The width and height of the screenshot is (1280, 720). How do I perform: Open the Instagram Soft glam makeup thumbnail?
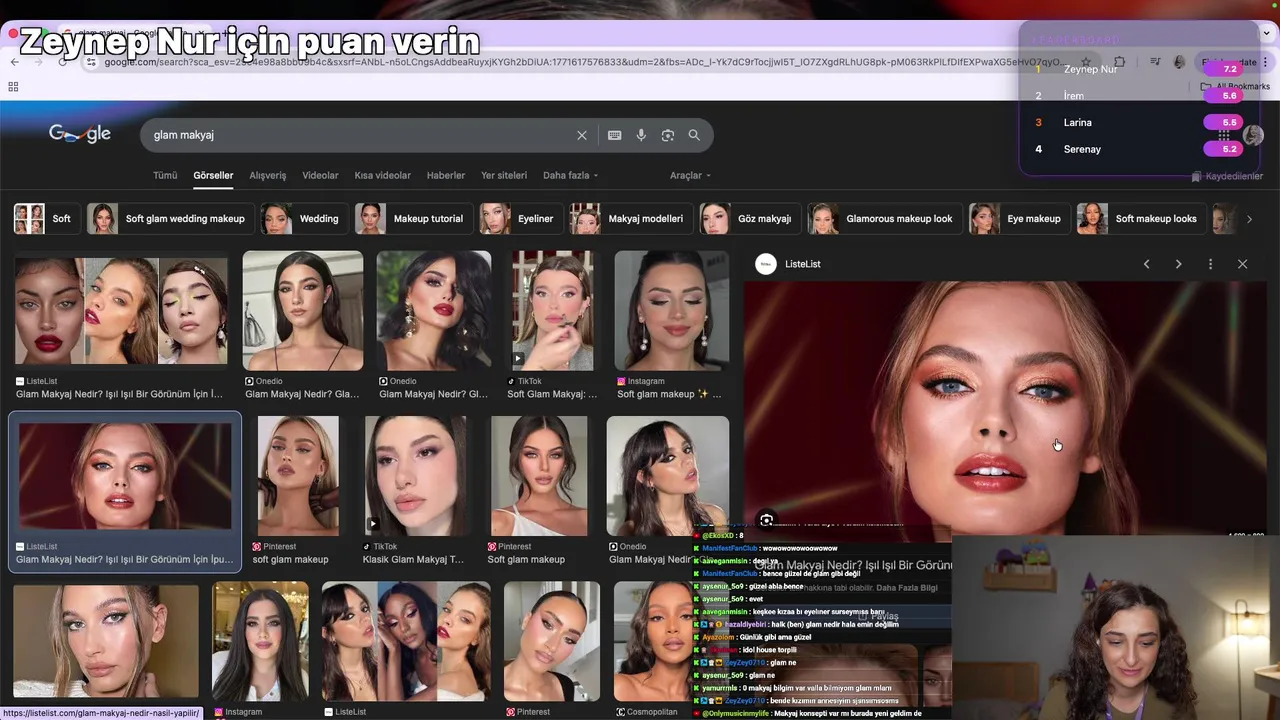(672, 311)
